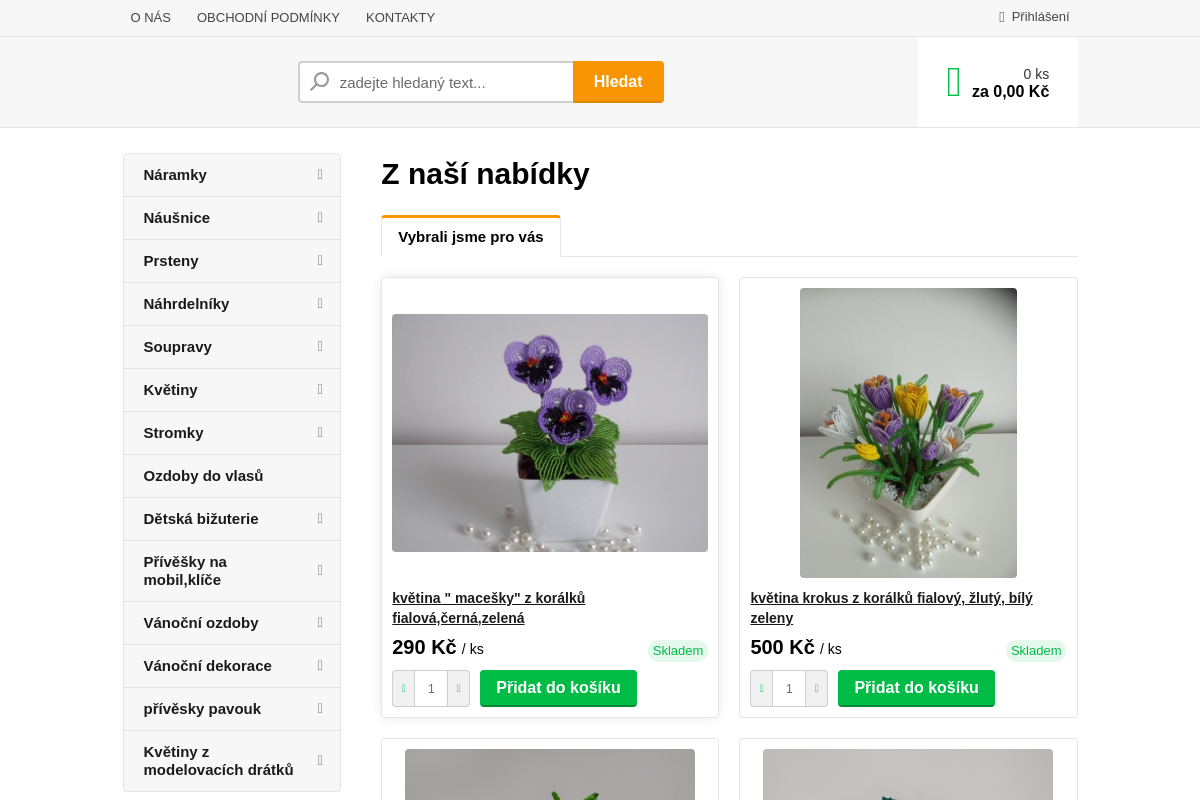Screen dimensions: 1200x800
Task: Increase quantity for macešky flower
Action: pyautogui.click(x=458, y=688)
